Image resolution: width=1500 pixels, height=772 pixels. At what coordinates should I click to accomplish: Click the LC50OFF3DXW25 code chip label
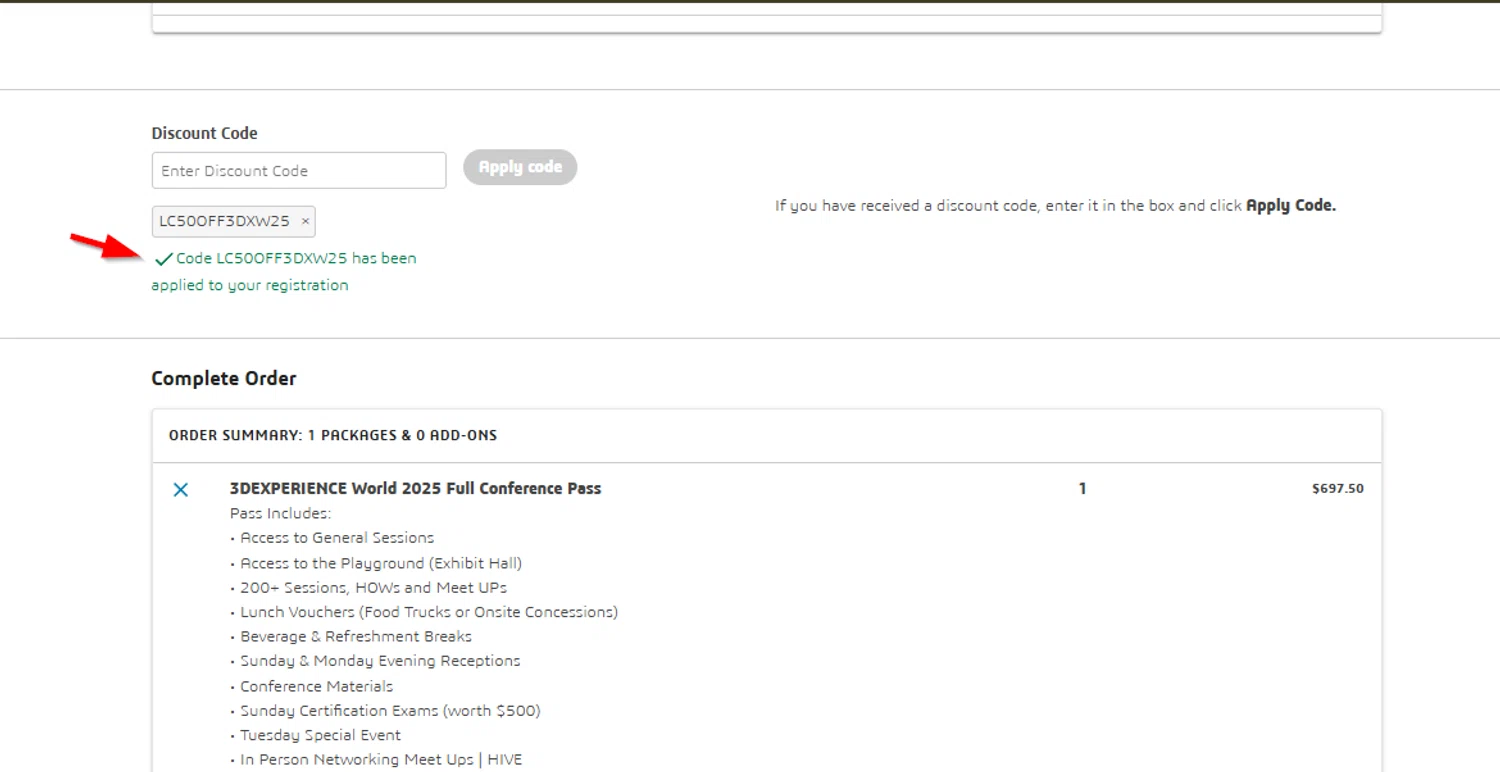click(x=225, y=222)
